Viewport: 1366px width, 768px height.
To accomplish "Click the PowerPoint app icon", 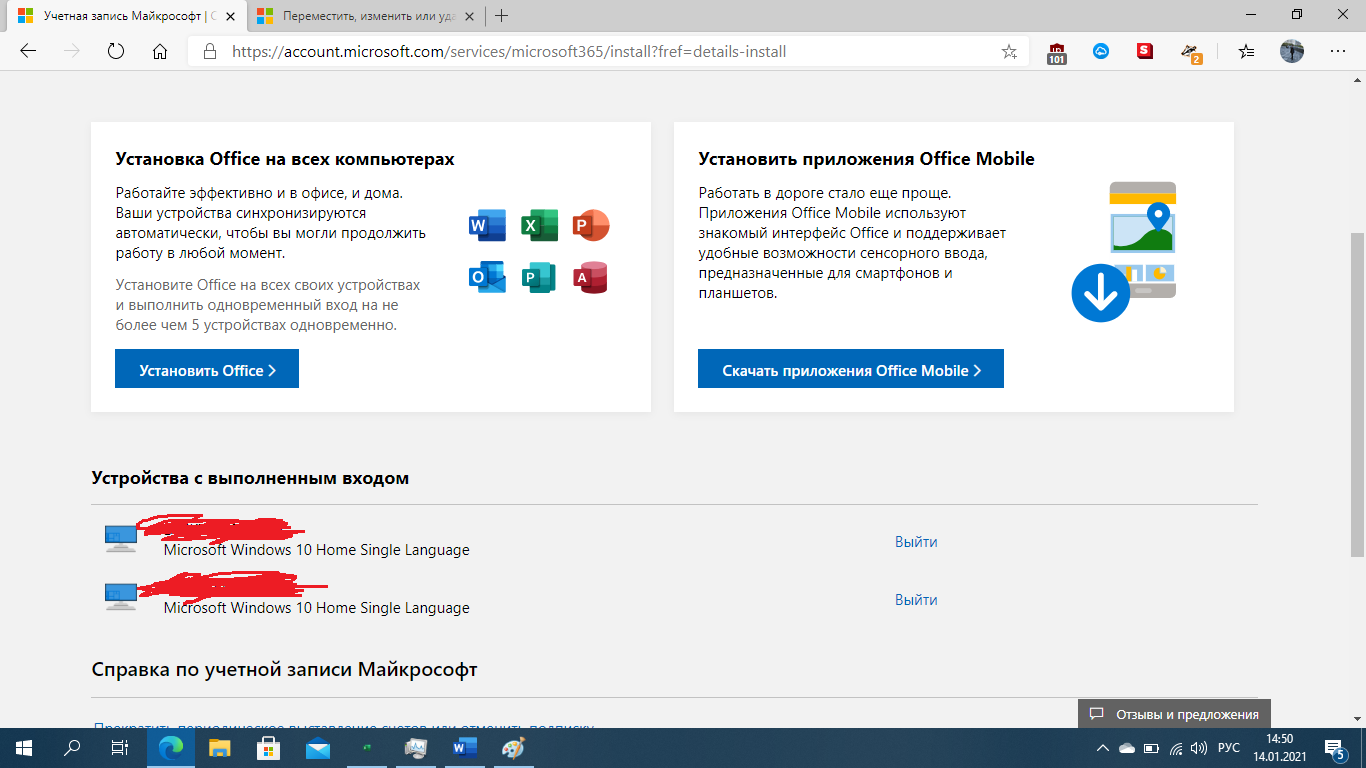I will (591, 226).
